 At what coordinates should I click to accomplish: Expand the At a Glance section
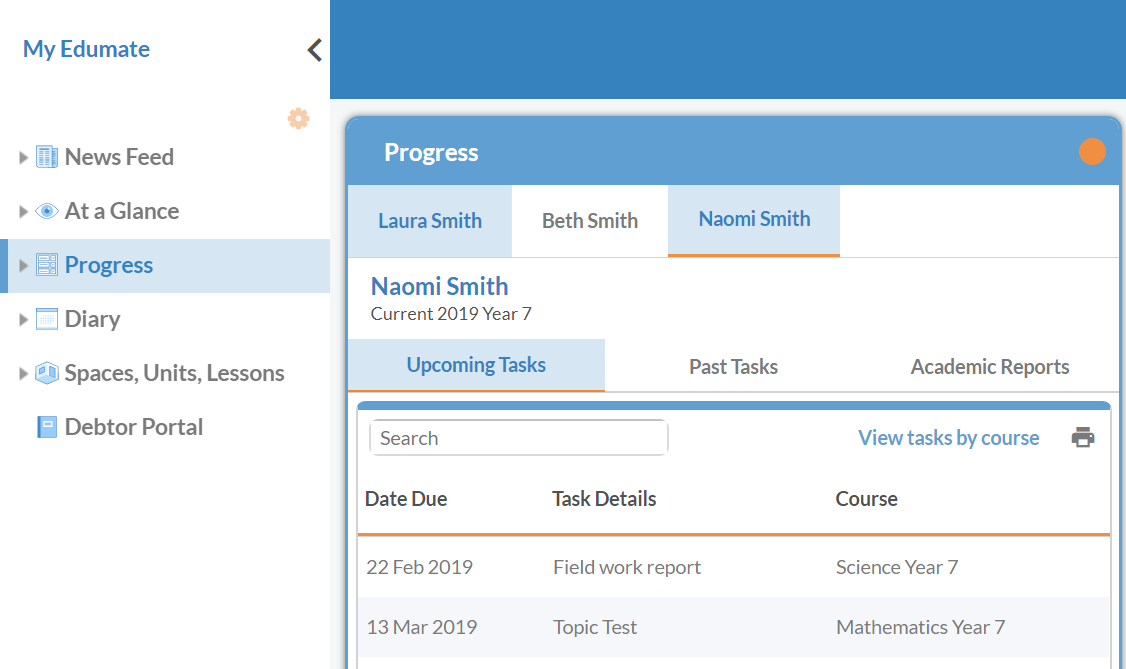22,211
